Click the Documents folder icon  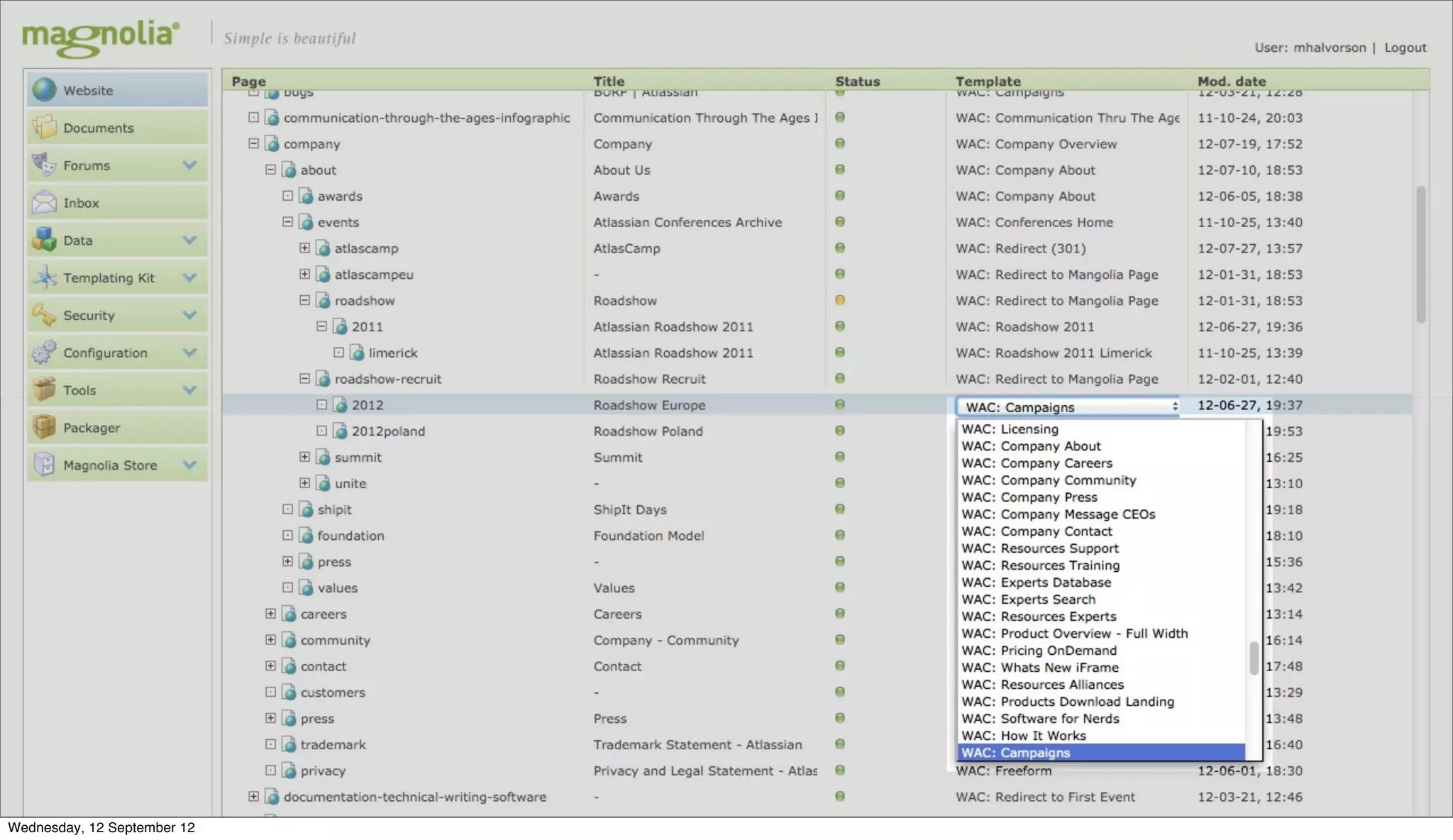pos(44,128)
